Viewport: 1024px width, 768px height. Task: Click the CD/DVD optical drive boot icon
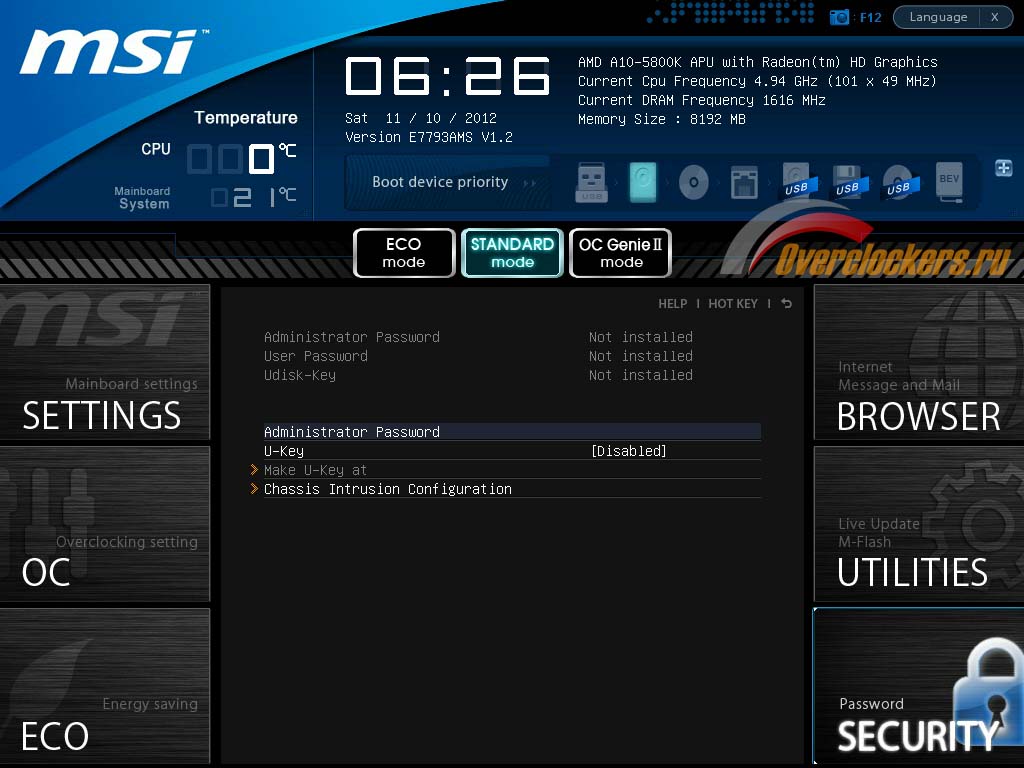point(694,182)
